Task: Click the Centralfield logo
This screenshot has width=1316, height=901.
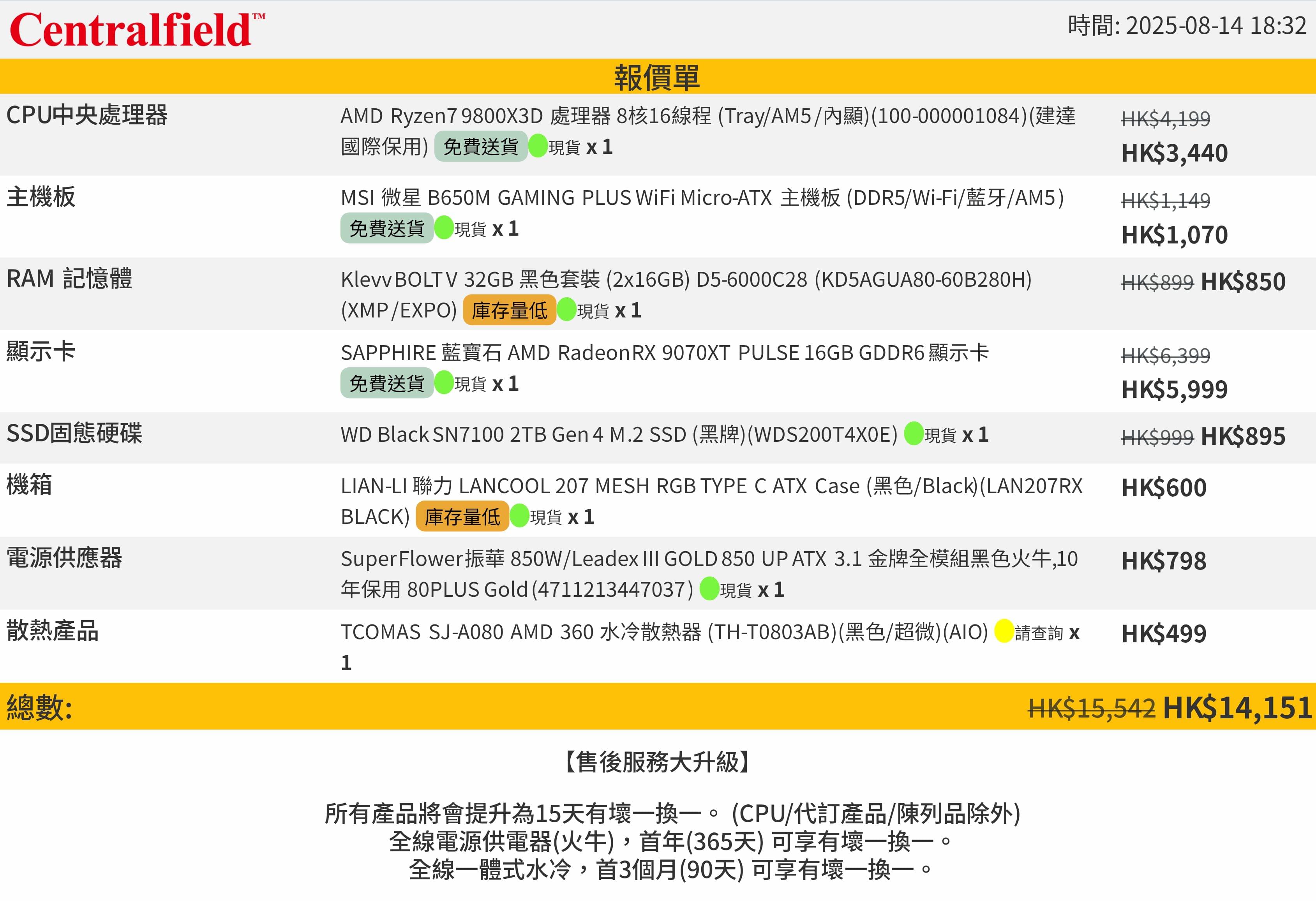Action: pyautogui.click(x=138, y=30)
